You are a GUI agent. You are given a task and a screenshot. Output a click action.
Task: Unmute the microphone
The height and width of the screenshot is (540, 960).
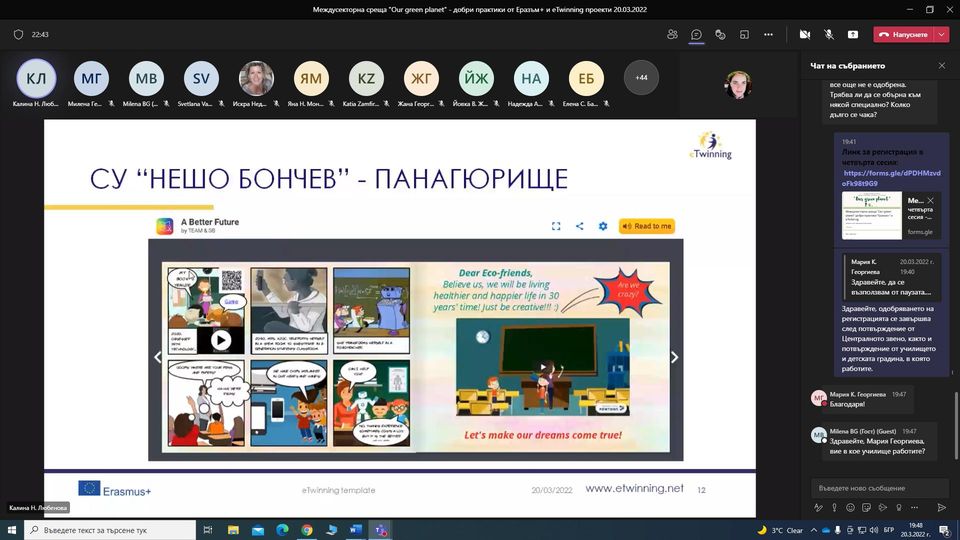pyautogui.click(x=828, y=34)
